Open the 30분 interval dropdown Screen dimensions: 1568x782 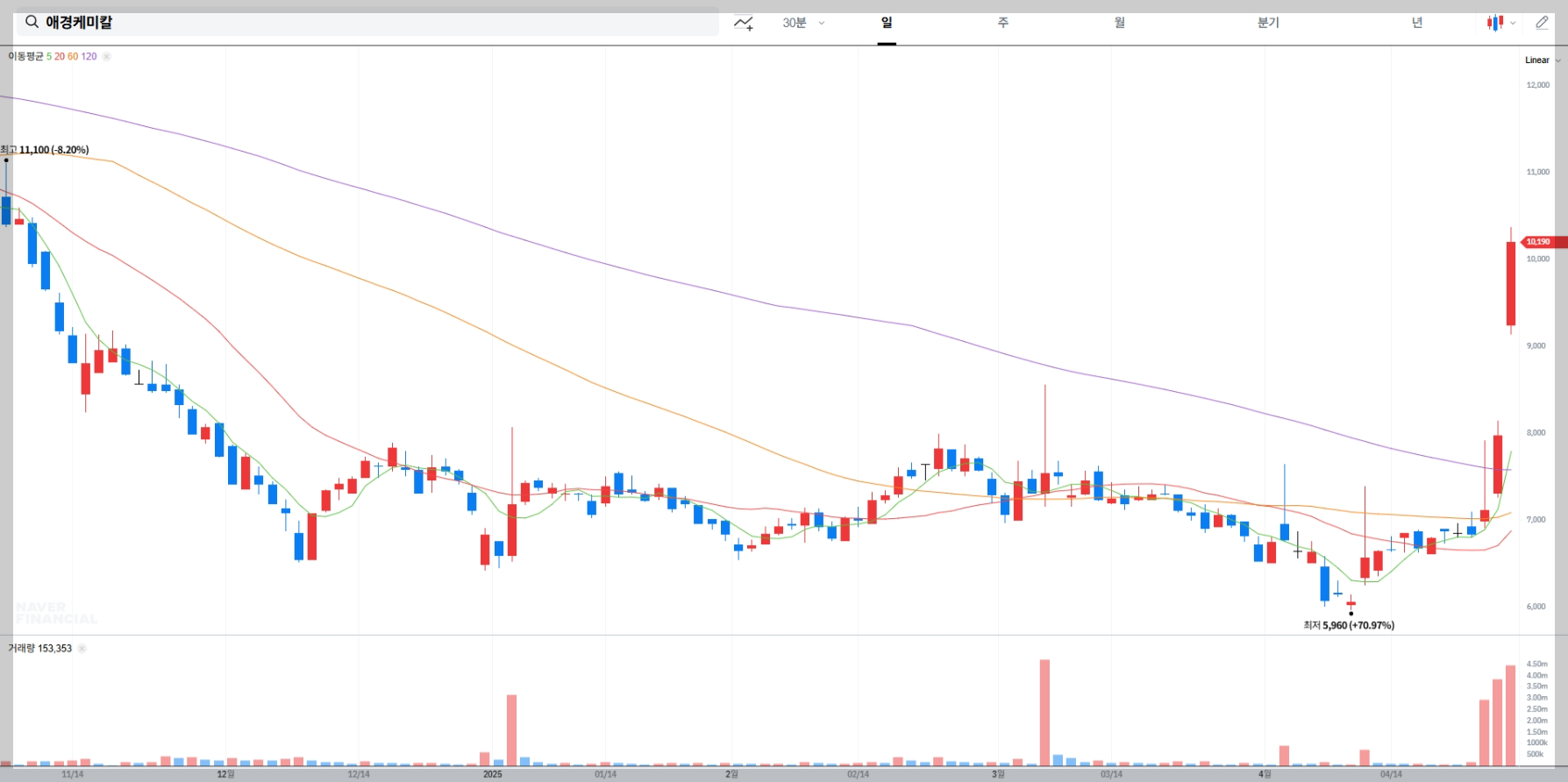click(x=803, y=23)
